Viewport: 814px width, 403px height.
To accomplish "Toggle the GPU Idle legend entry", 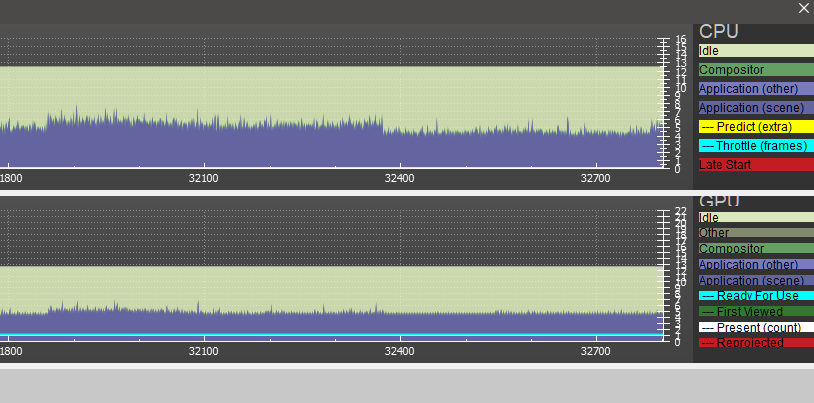I will (756, 218).
